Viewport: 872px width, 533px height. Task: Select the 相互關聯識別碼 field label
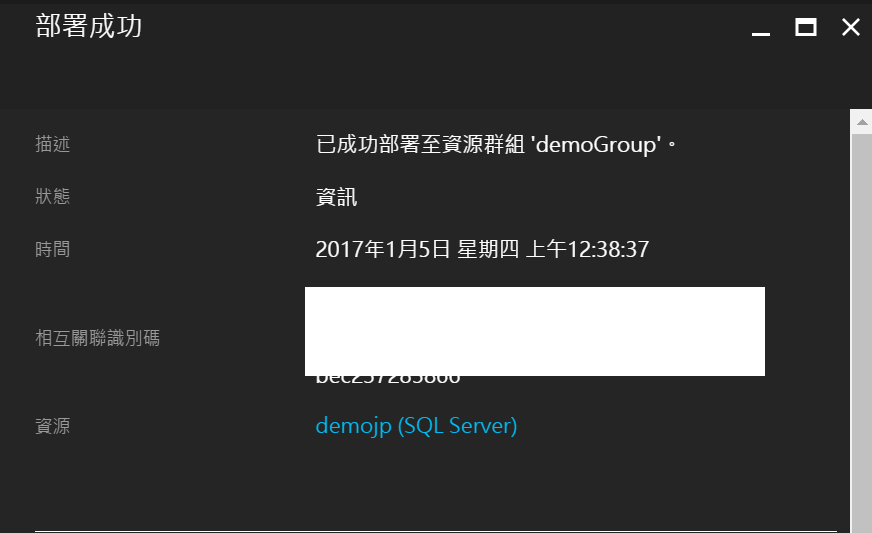click(97, 338)
